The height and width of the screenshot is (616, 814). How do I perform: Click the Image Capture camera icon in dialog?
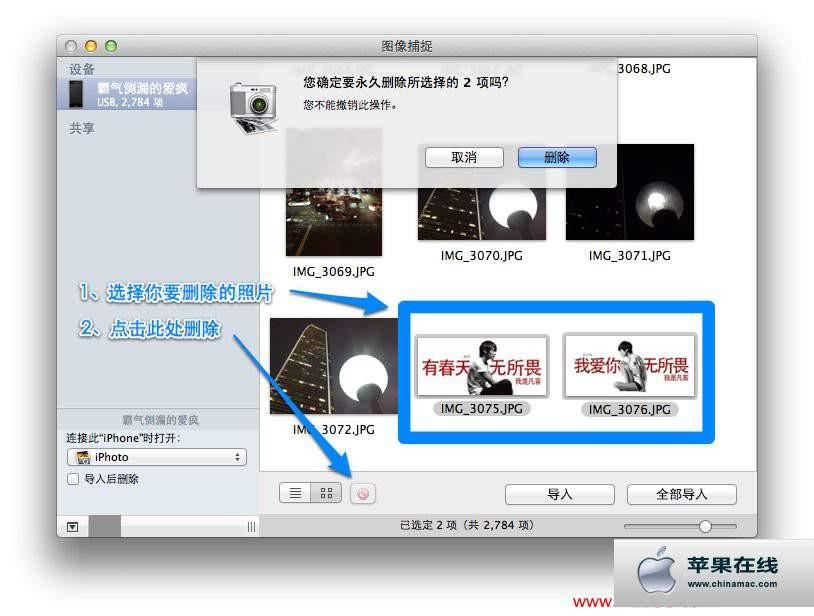253,107
